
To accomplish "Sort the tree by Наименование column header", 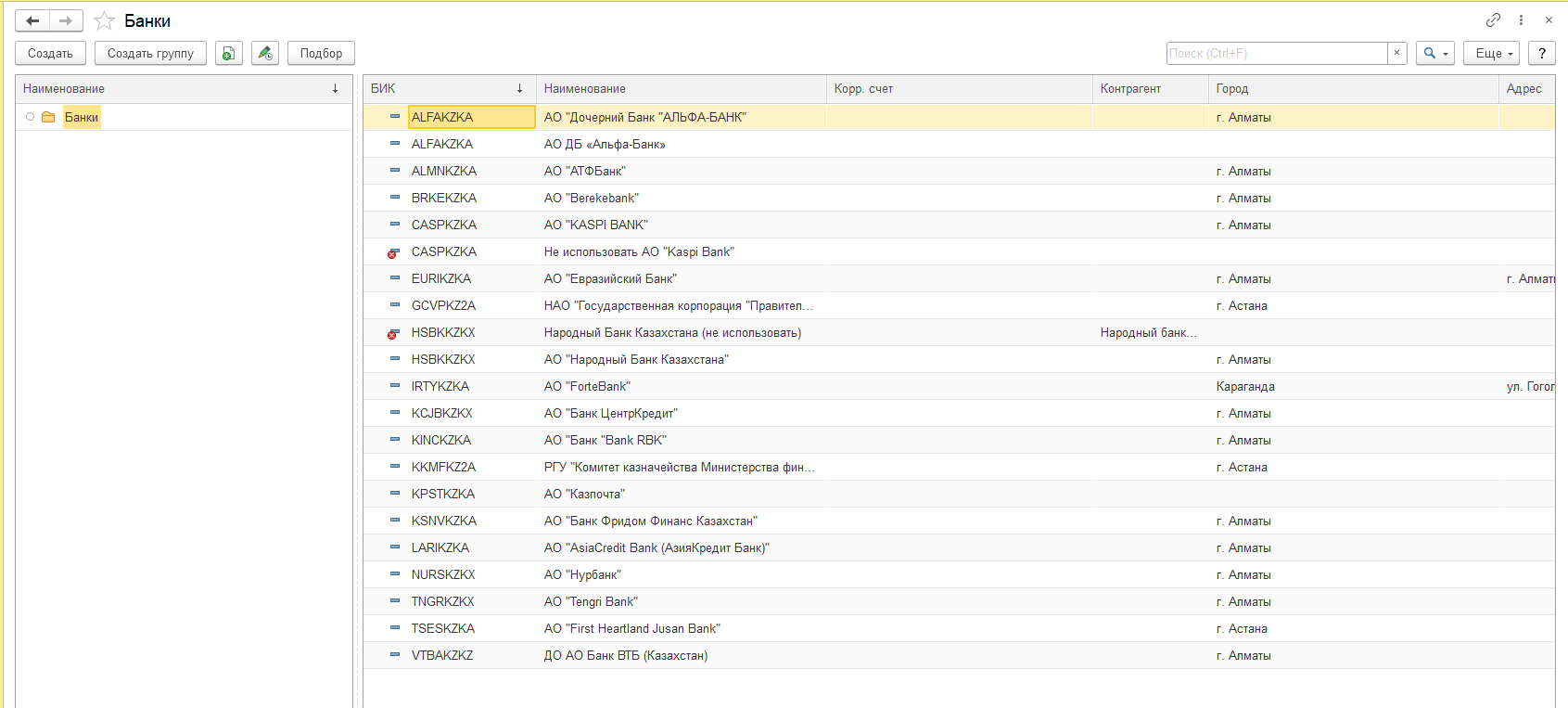I will (184, 89).
